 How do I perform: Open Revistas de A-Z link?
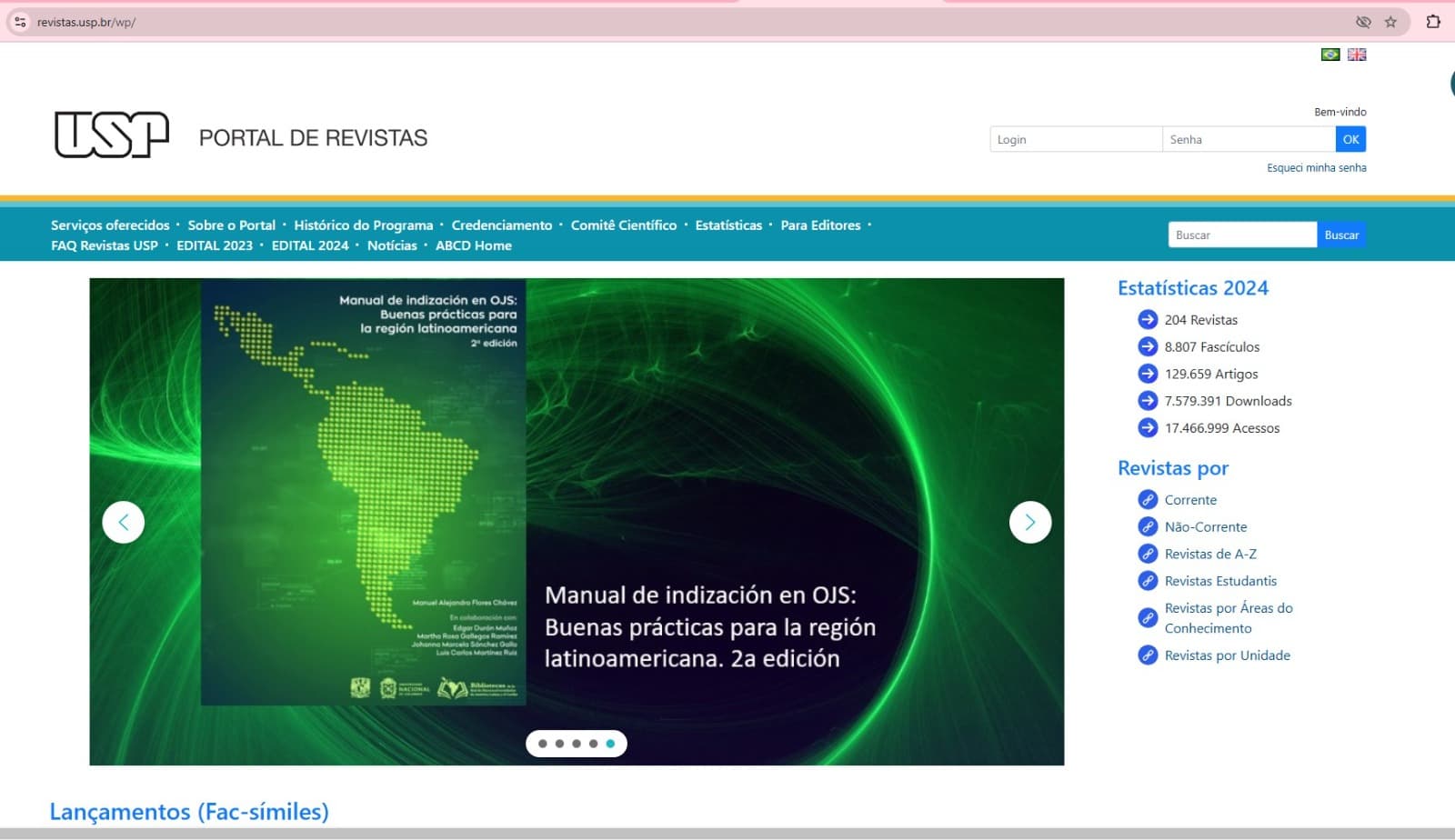coord(1210,554)
